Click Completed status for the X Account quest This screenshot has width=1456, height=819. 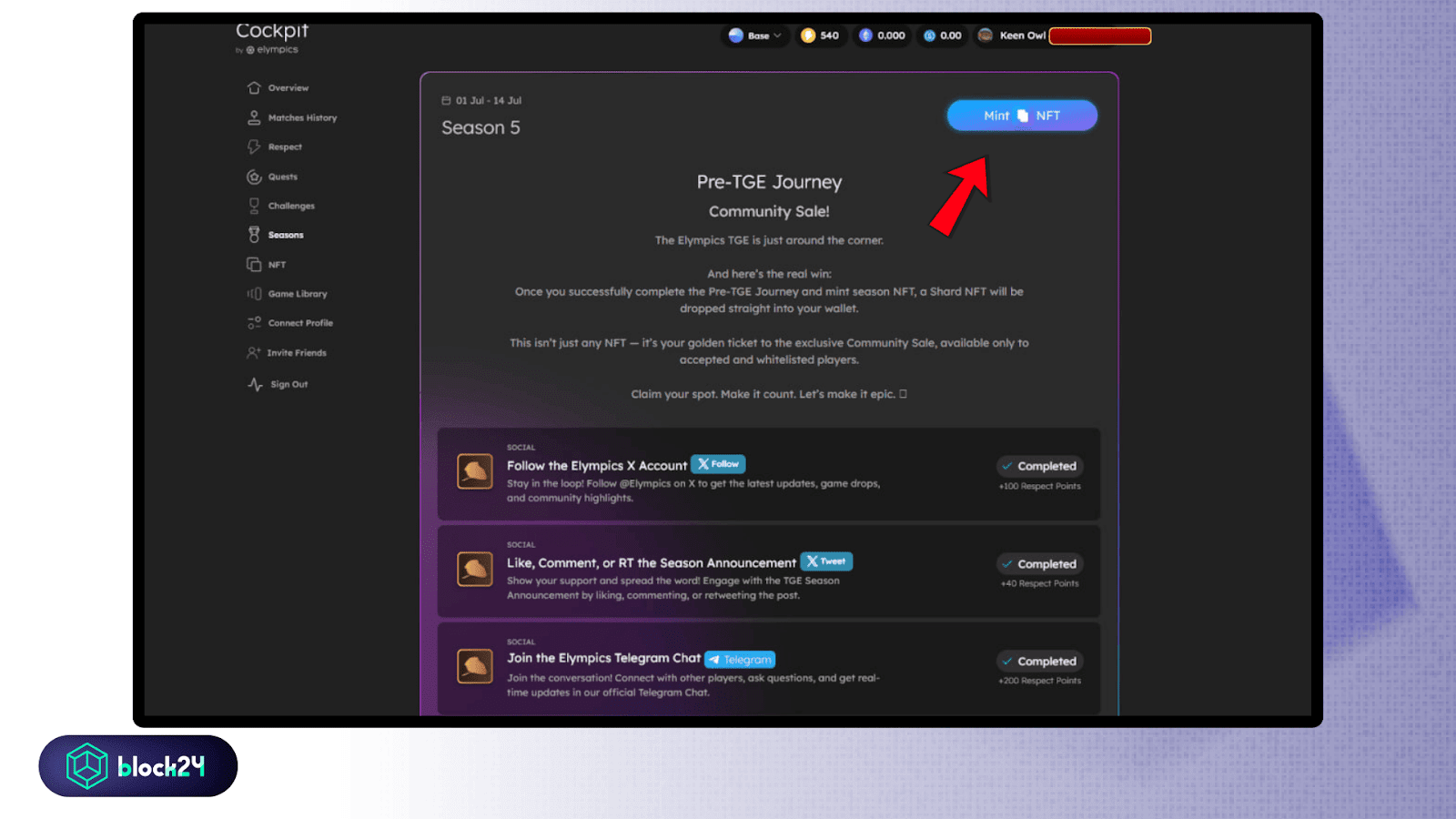[x=1039, y=466]
